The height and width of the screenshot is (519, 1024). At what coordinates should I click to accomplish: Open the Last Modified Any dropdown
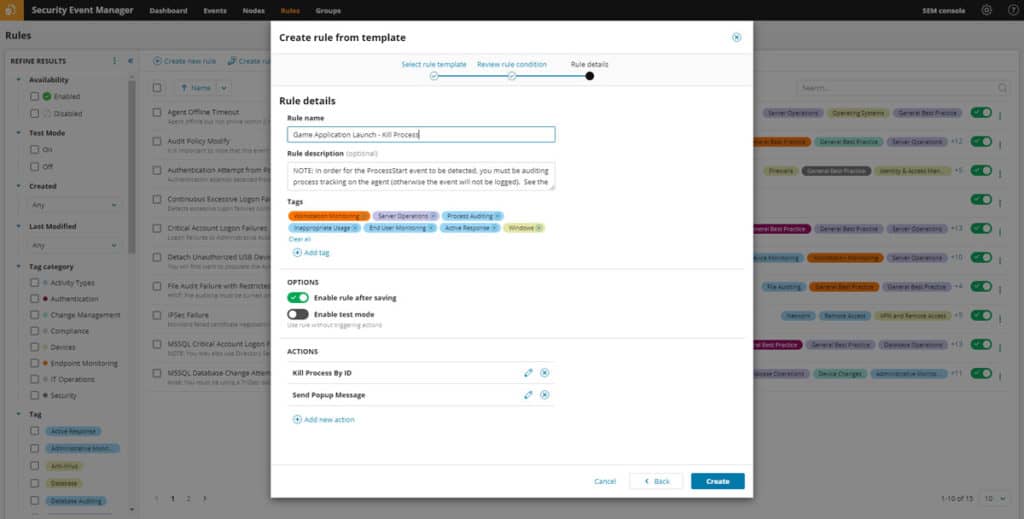click(x=74, y=245)
